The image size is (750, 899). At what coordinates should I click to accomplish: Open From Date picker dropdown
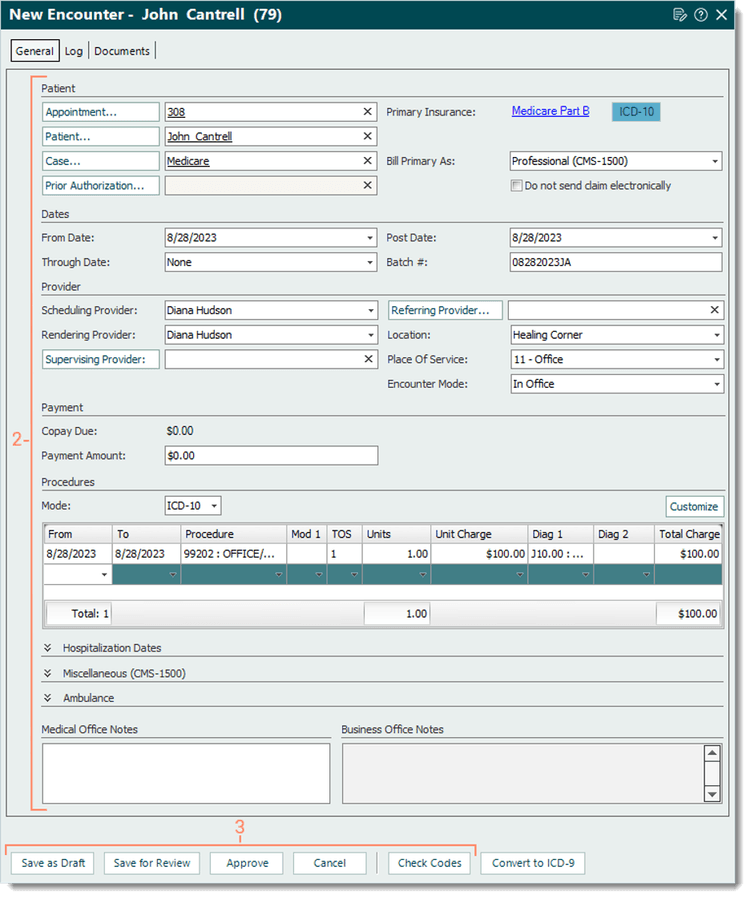click(370, 238)
